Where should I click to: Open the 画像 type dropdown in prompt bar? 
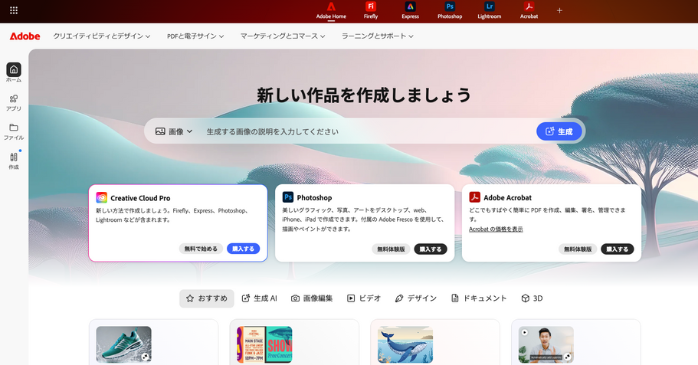pyautogui.click(x=174, y=131)
